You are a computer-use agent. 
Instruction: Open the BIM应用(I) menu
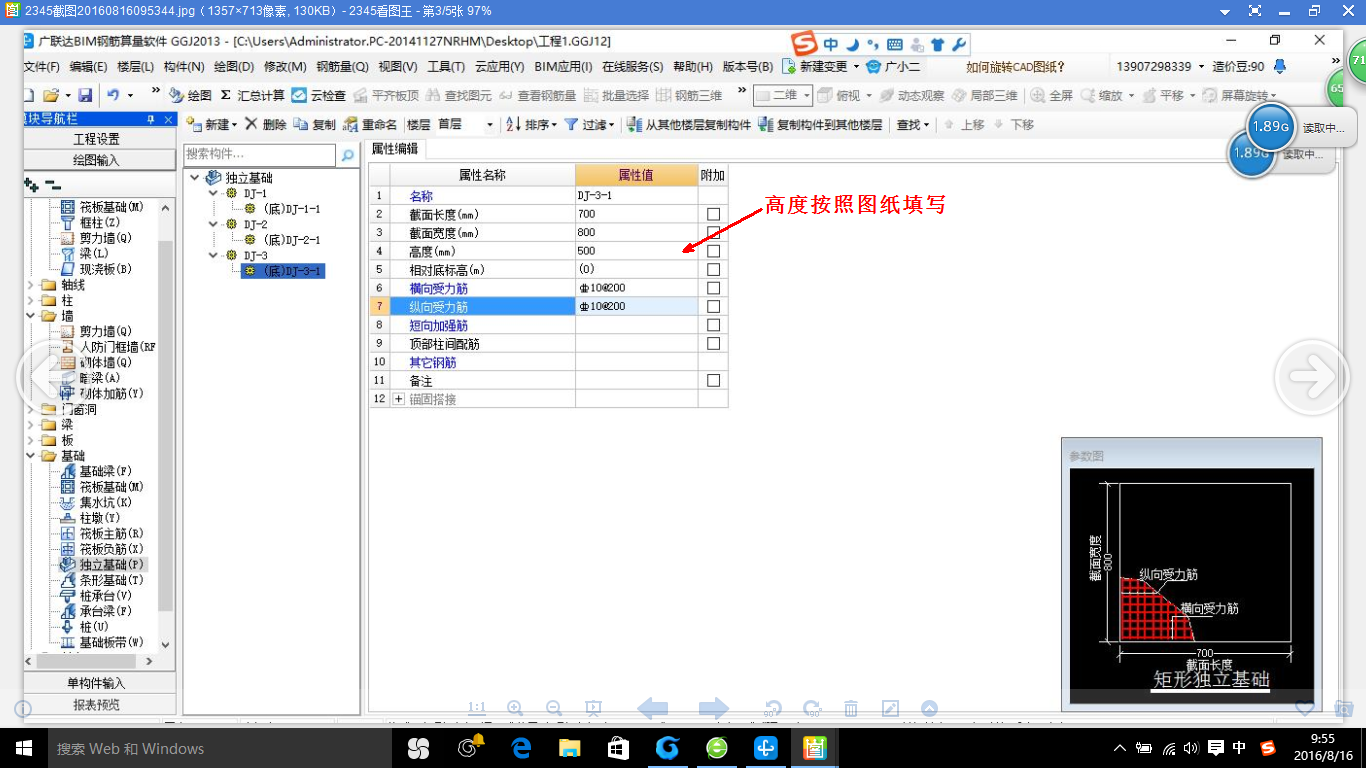click(563, 67)
